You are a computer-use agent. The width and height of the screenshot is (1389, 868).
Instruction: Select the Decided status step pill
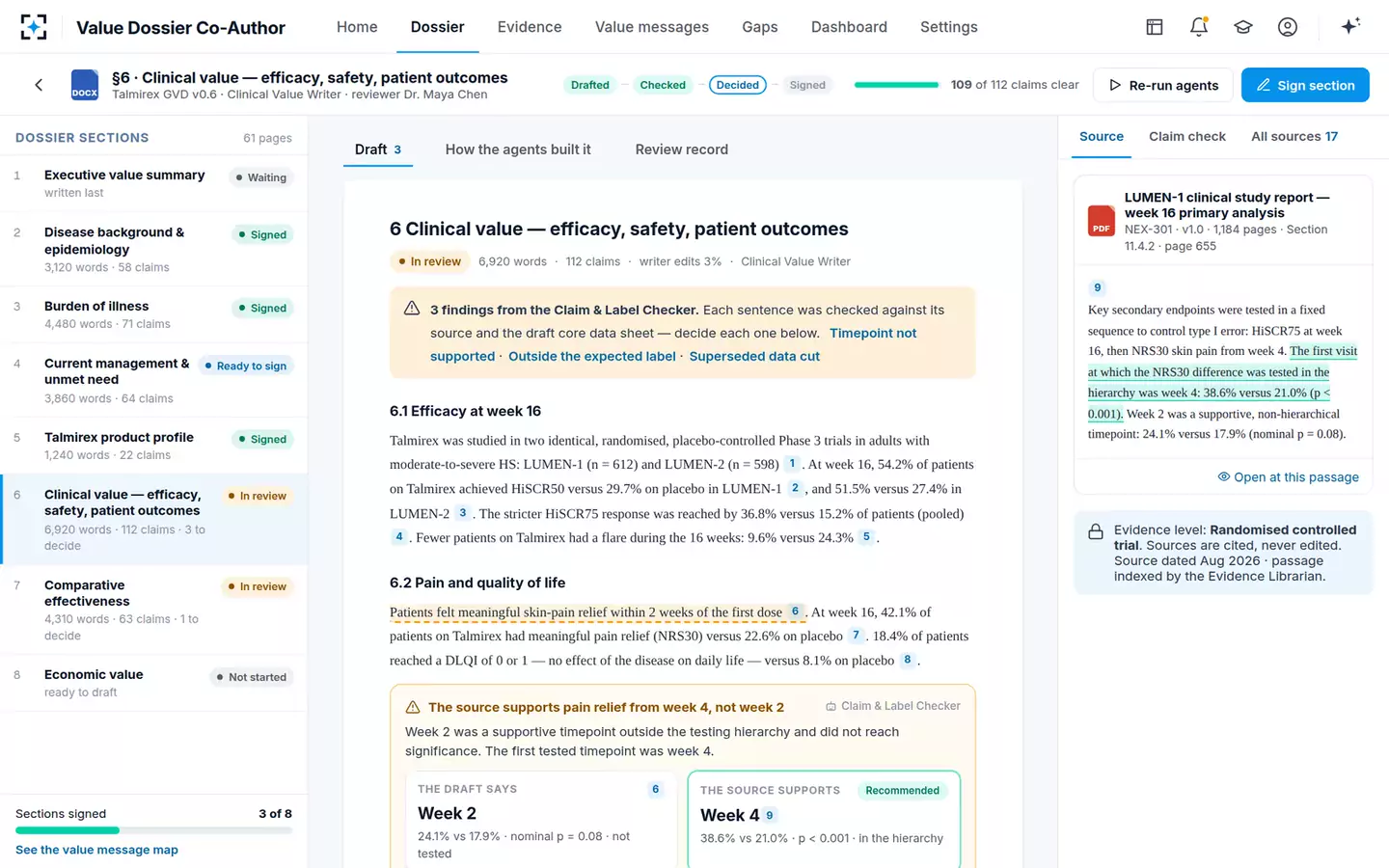click(738, 85)
